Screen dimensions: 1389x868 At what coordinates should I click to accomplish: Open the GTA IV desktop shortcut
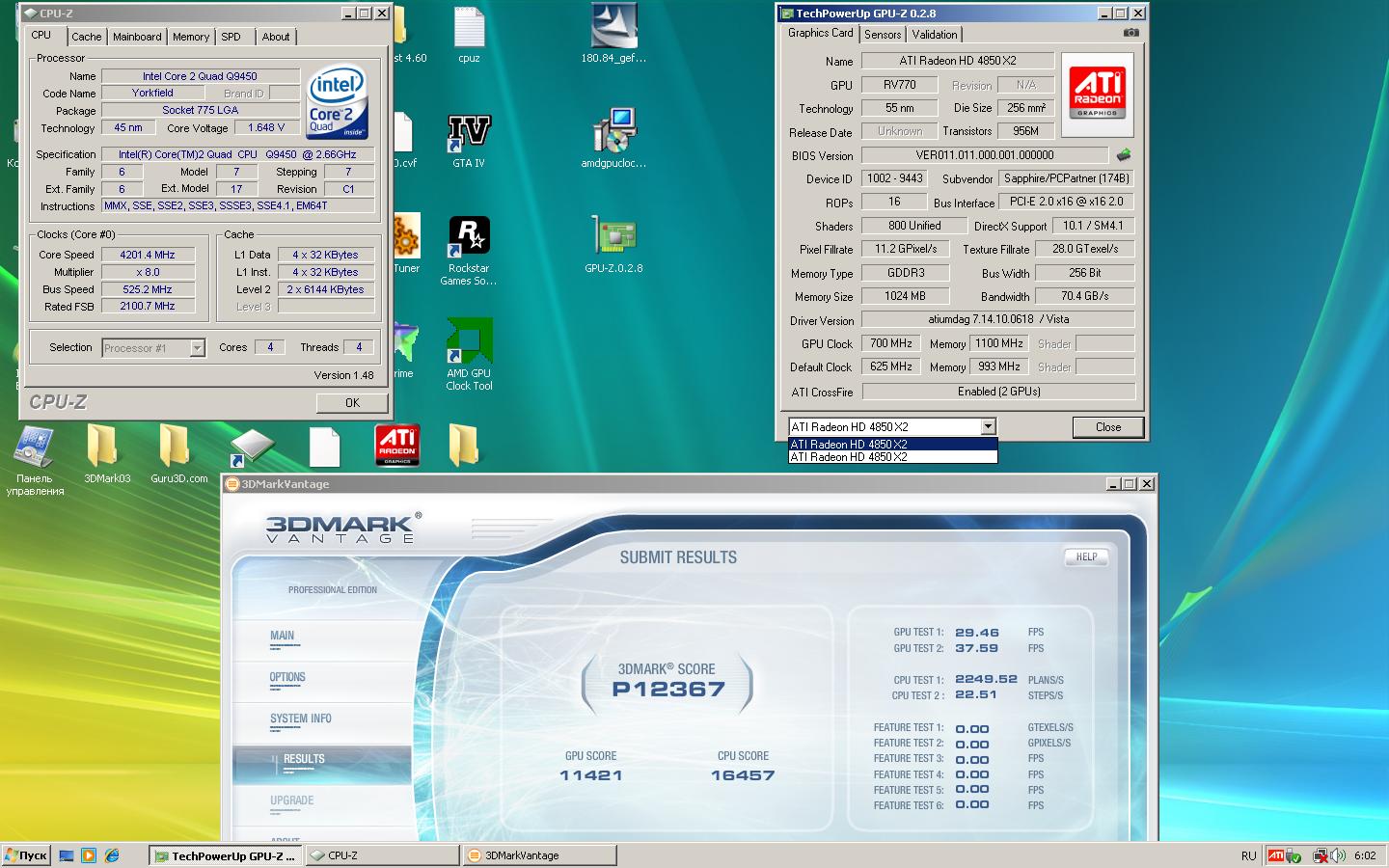pyautogui.click(x=469, y=140)
